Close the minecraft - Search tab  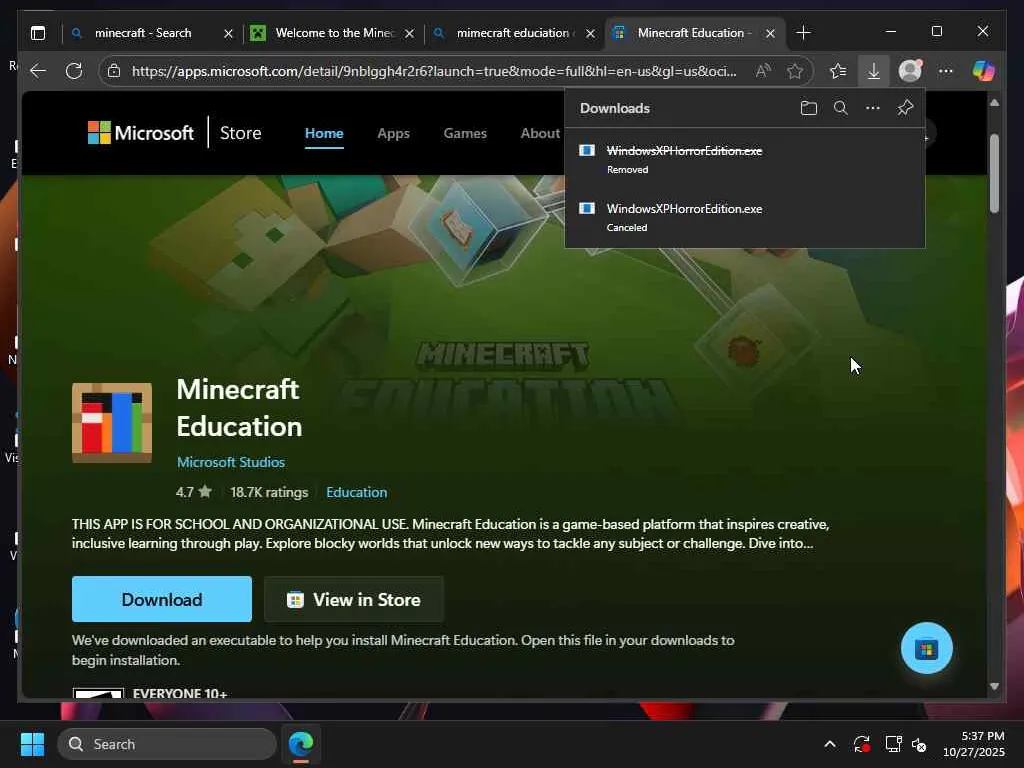coord(228,33)
